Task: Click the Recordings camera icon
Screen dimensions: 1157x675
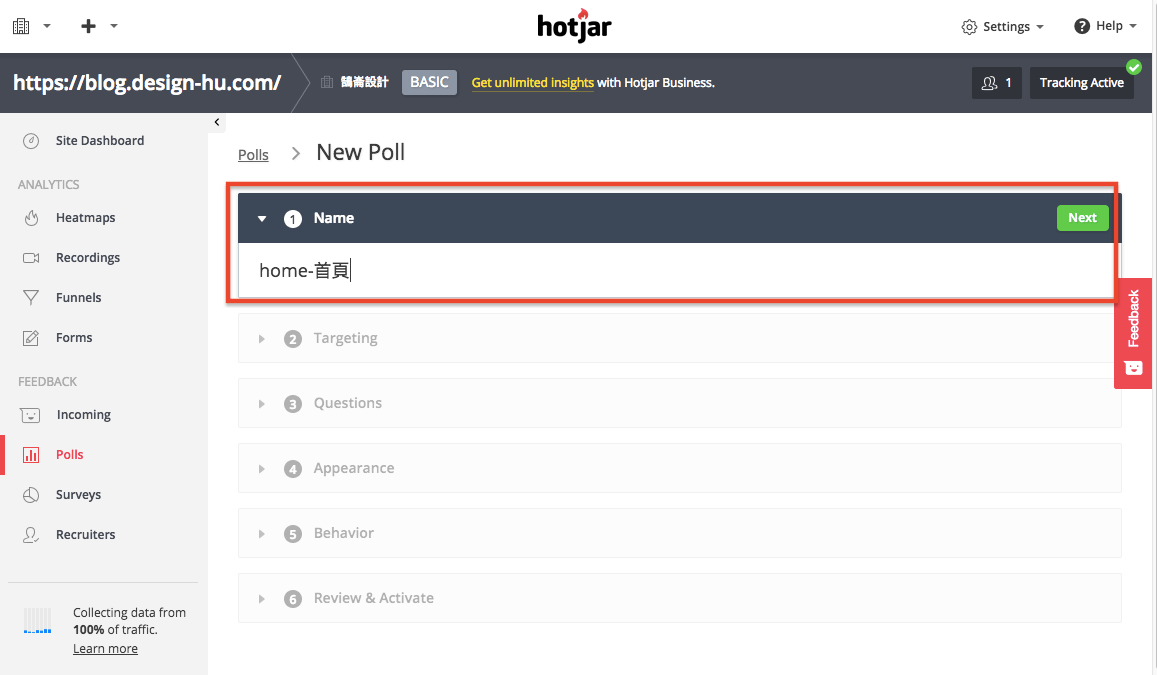Action: click(31, 258)
